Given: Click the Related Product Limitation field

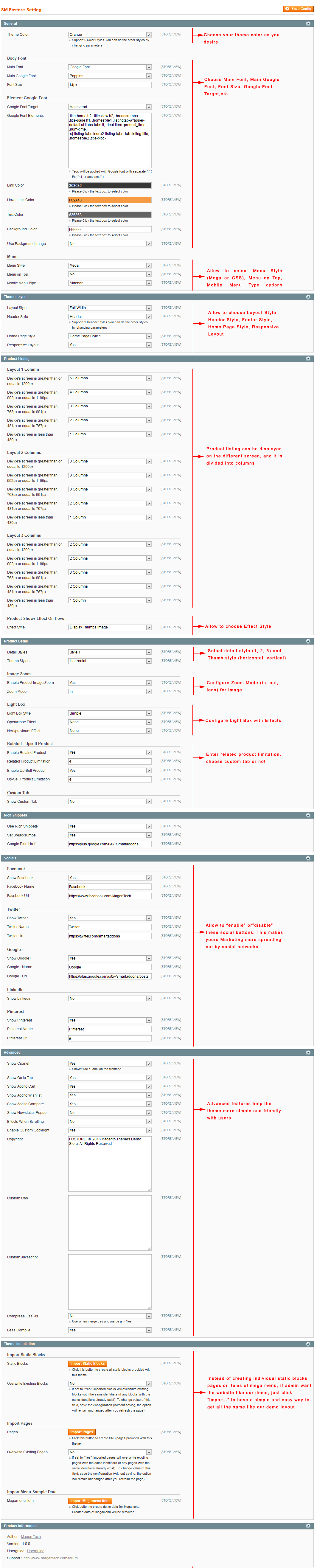Looking at the screenshot, I should [x=110, y=761].
